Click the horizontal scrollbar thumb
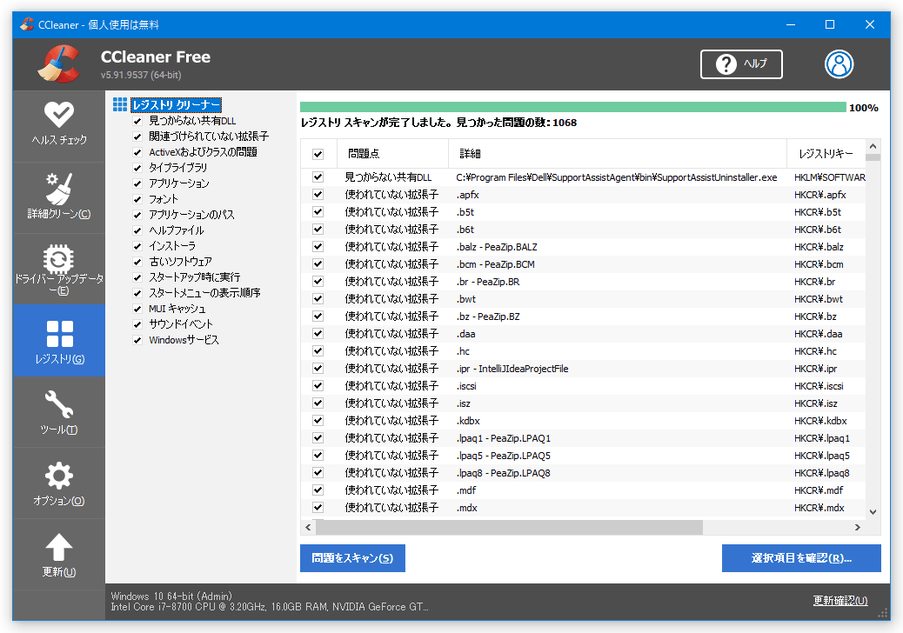Image resolution: width=903 pixels, height=633 pixels. (509, 527)
